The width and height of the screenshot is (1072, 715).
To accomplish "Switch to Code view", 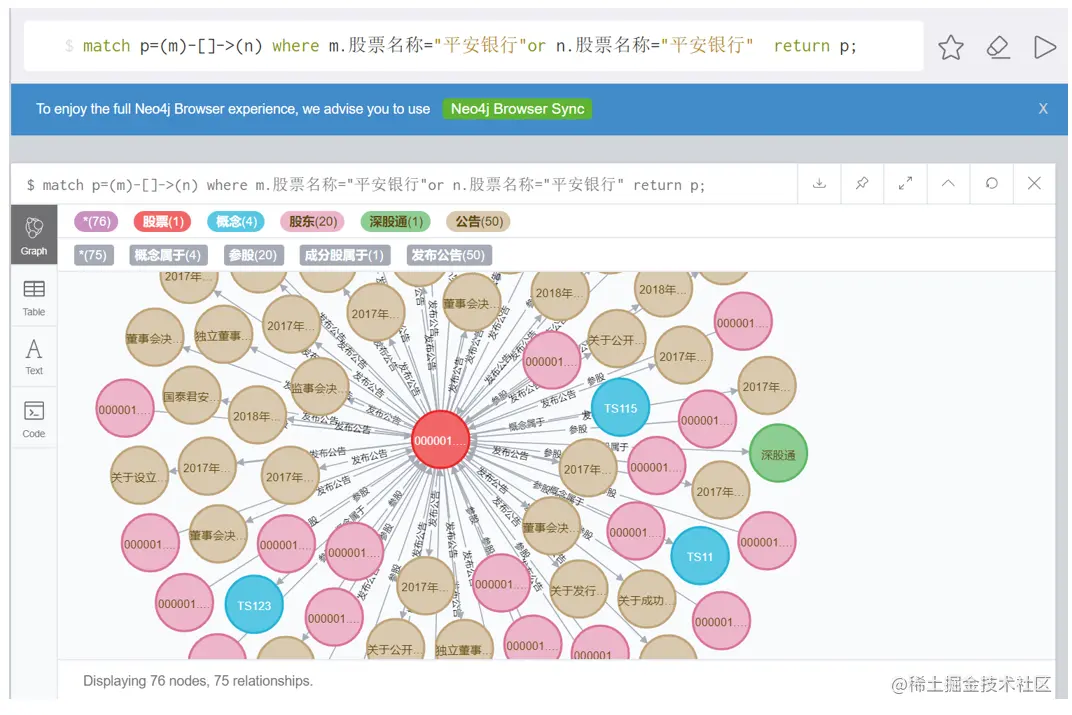I will pyautogui.click(x=34, y=418).
